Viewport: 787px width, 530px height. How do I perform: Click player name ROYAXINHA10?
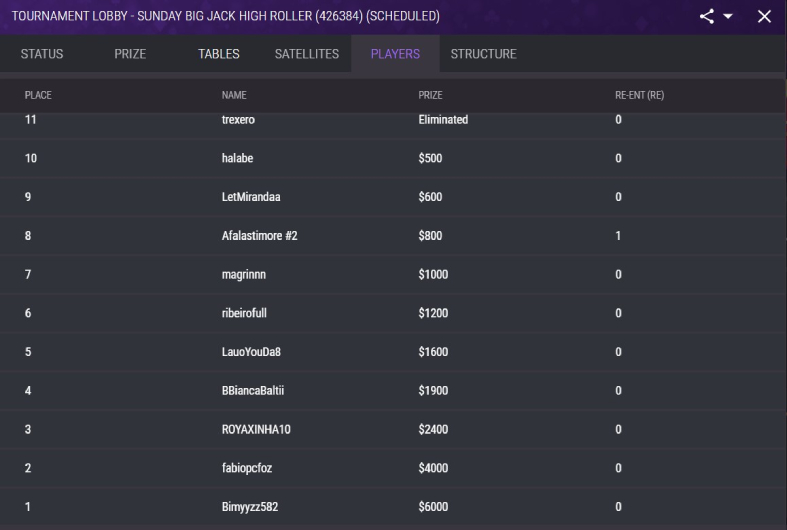click(x=256, y=430)
